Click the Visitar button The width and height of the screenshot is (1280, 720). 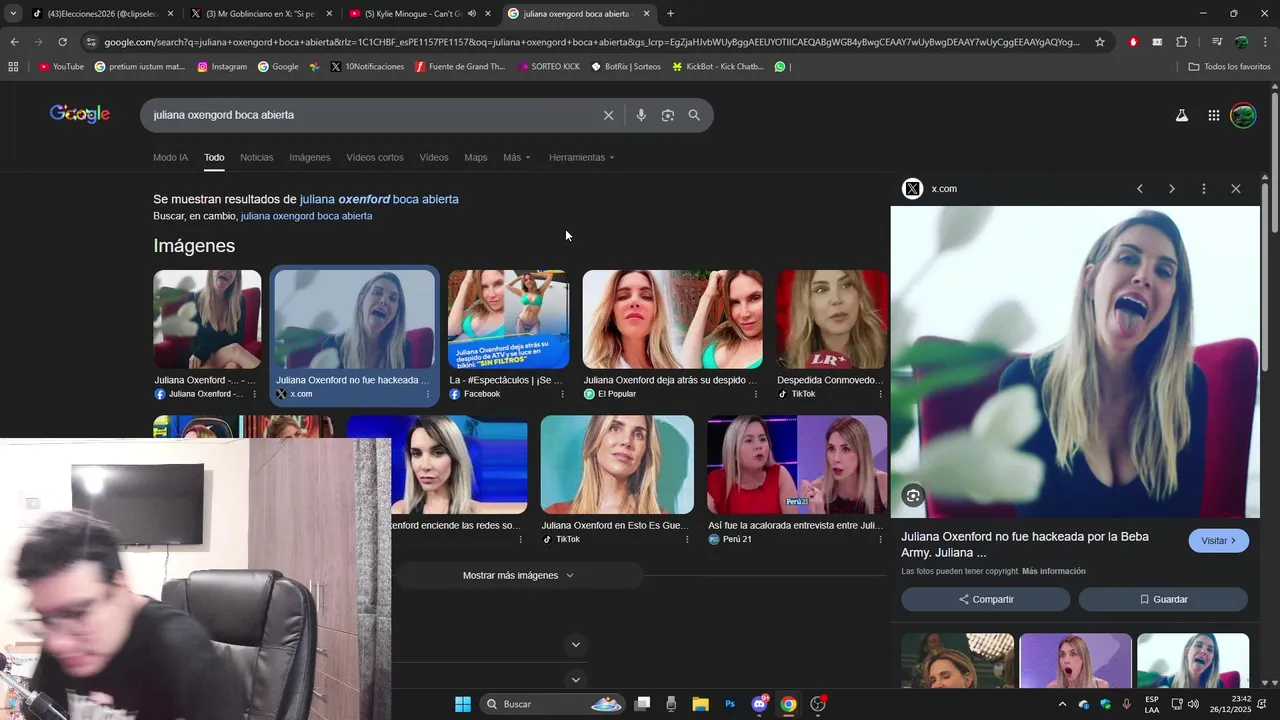[x=1218, y=541]
